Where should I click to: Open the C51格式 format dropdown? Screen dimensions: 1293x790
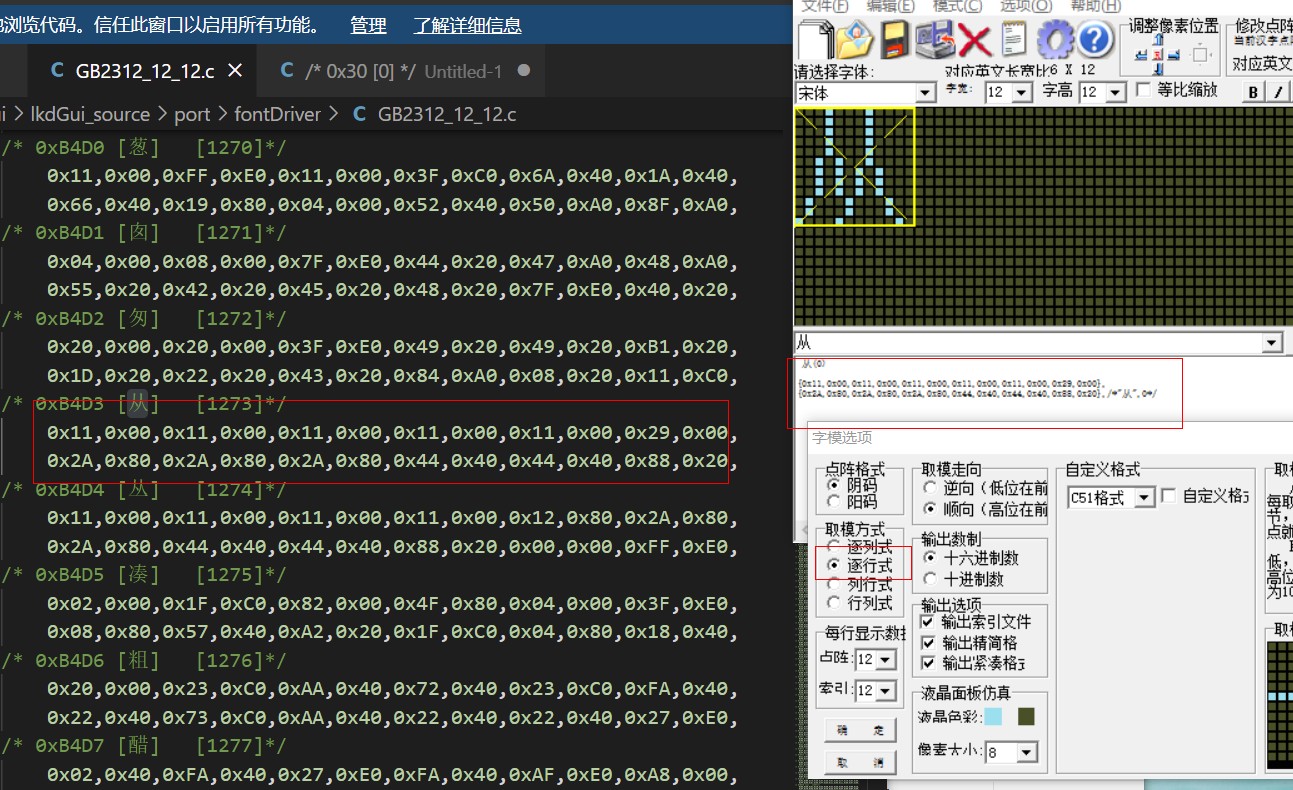click(1145, 497)
